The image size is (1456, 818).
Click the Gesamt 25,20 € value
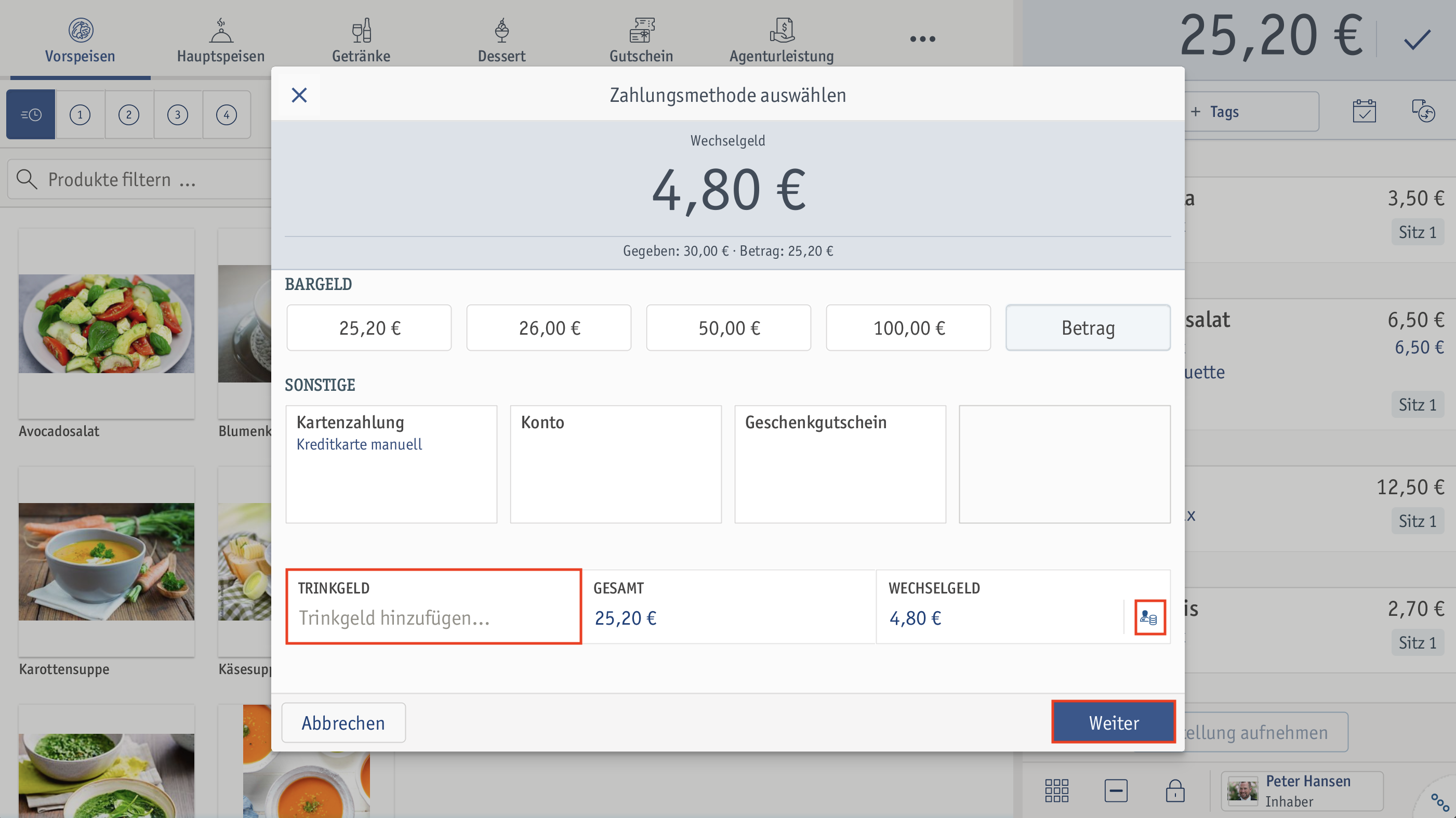[x=625, y=618]
